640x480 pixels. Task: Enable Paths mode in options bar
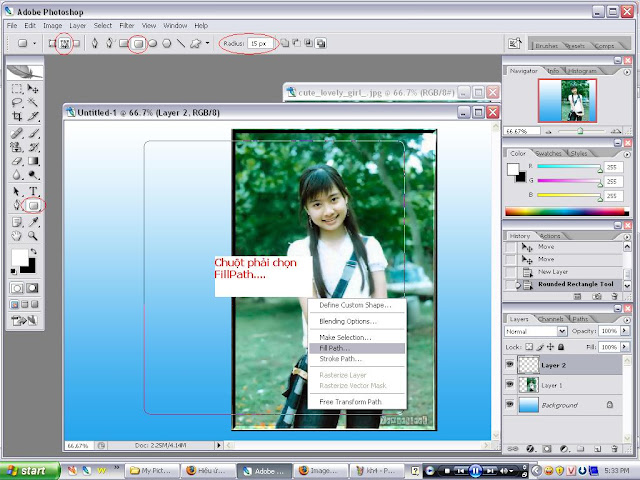64,43
